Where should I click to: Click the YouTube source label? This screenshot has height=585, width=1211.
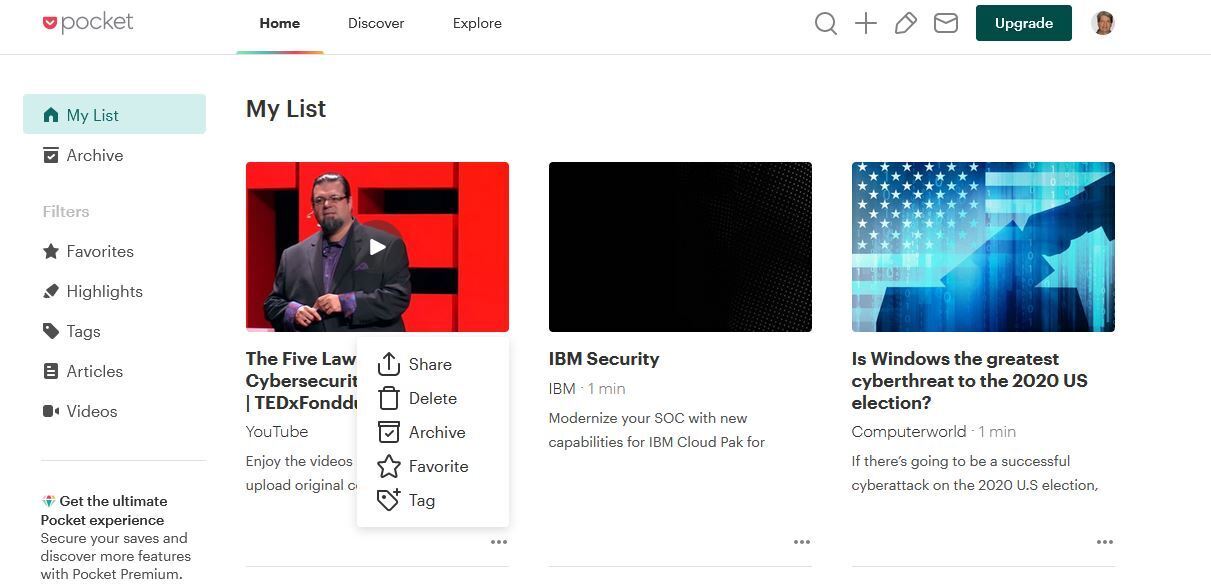[277, 432]
